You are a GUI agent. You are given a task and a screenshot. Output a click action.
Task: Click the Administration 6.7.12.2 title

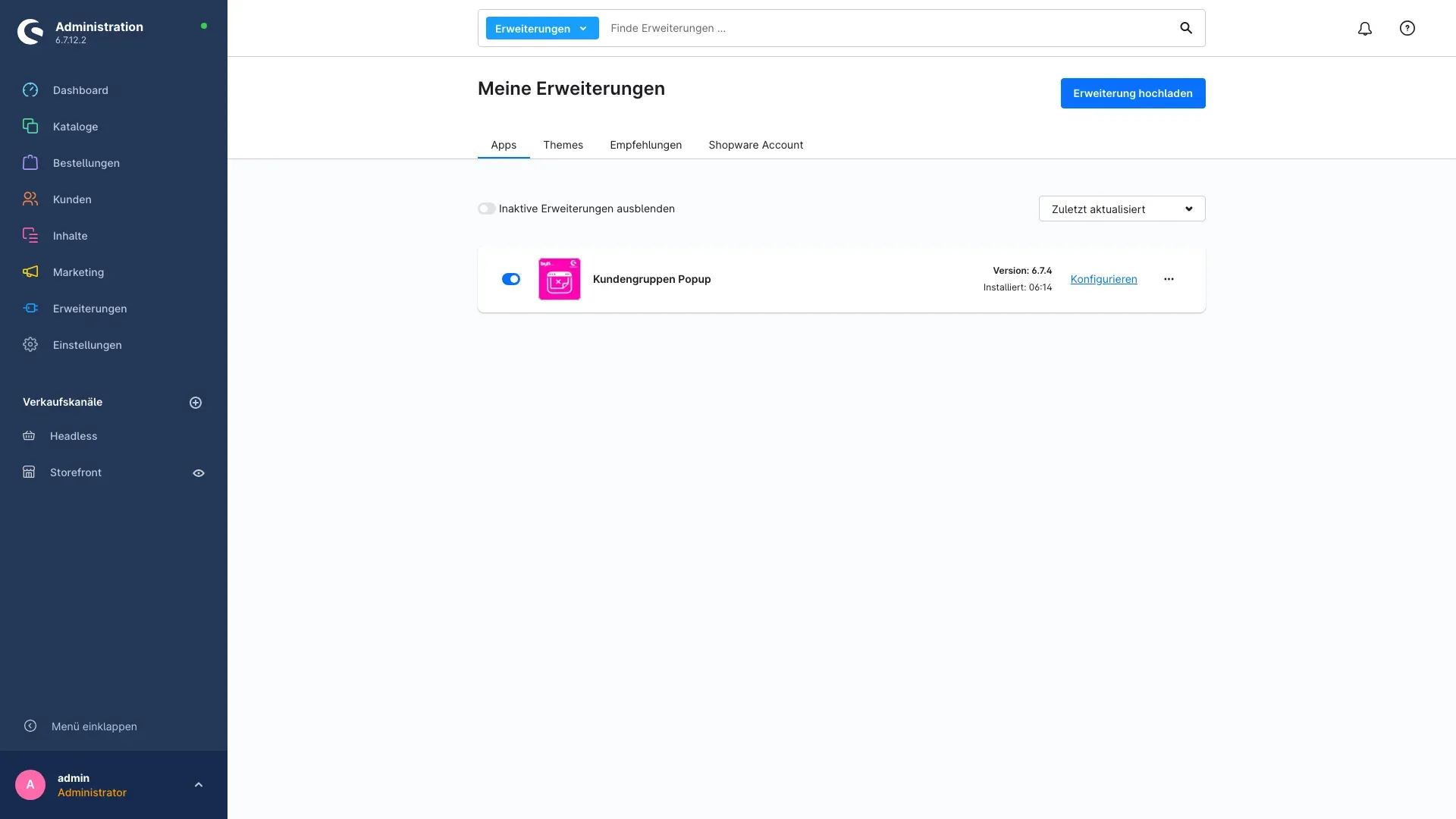(x=99, y=33)
